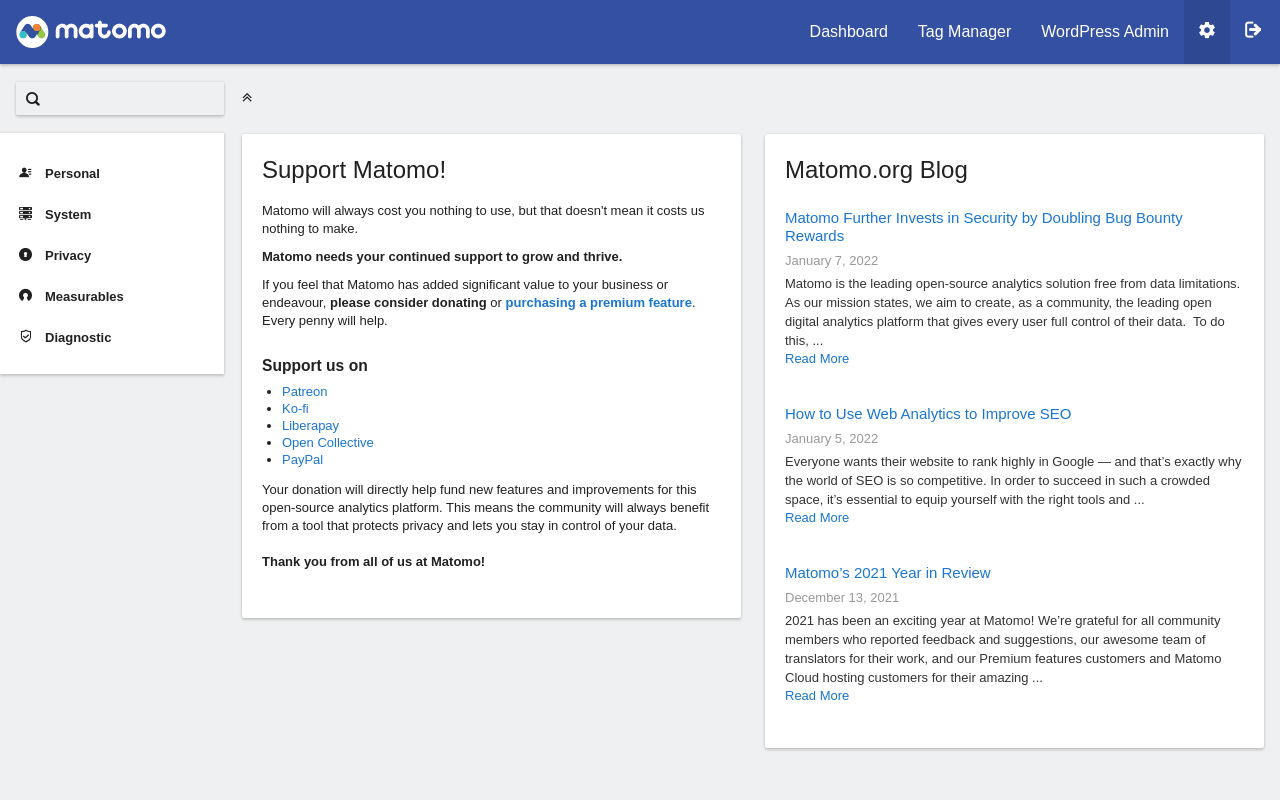Viewport: 1280px width, 800px height.
Task: Click the Matomo logo
Action: [91, 32]
